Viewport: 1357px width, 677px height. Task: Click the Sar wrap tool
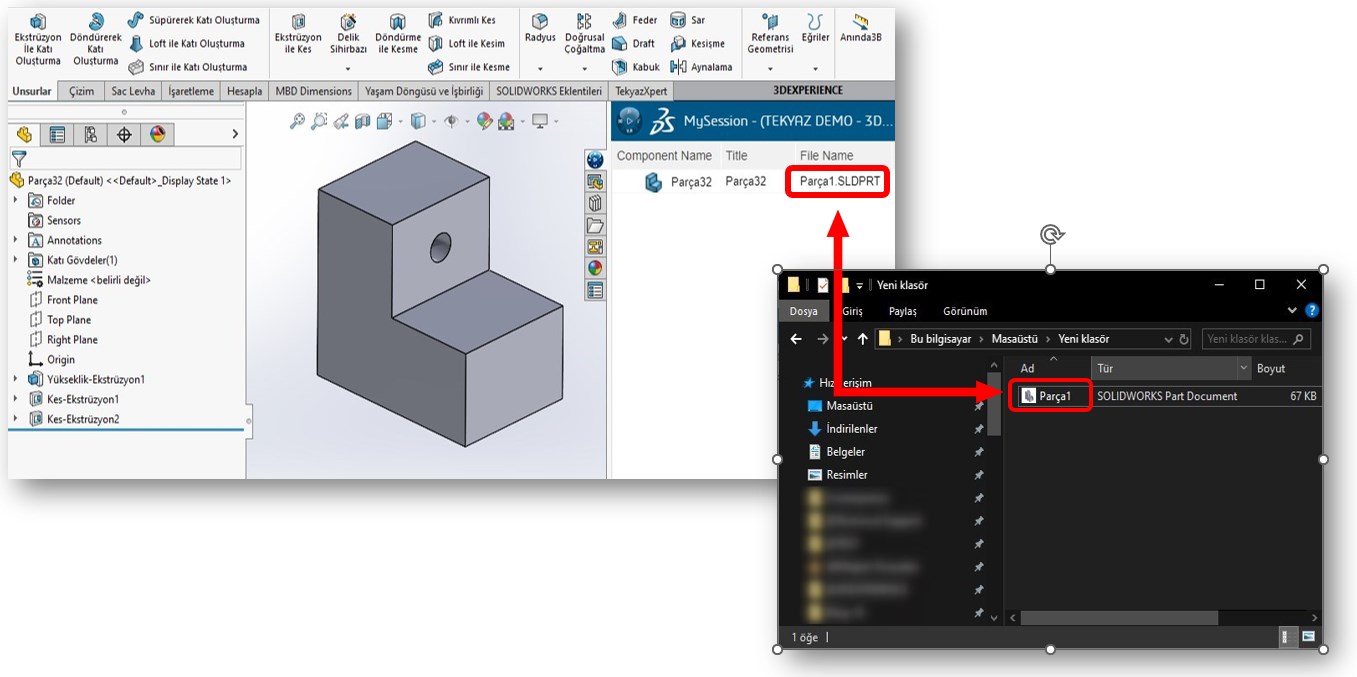click(688, 20)
